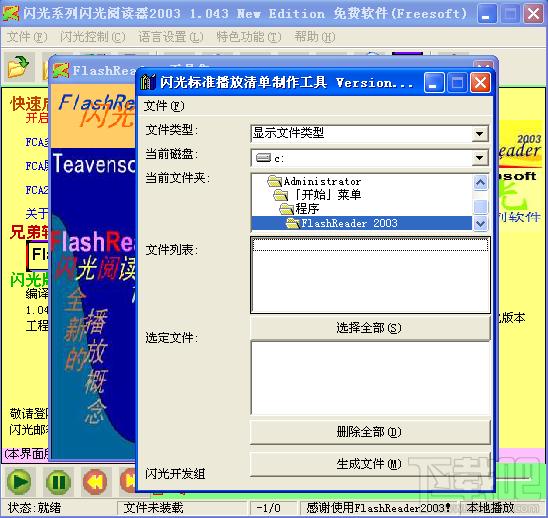This screenshot has width=548, height=518.
Task: Click the 选择全部(S) button
Action: click(x=370, y=328)
